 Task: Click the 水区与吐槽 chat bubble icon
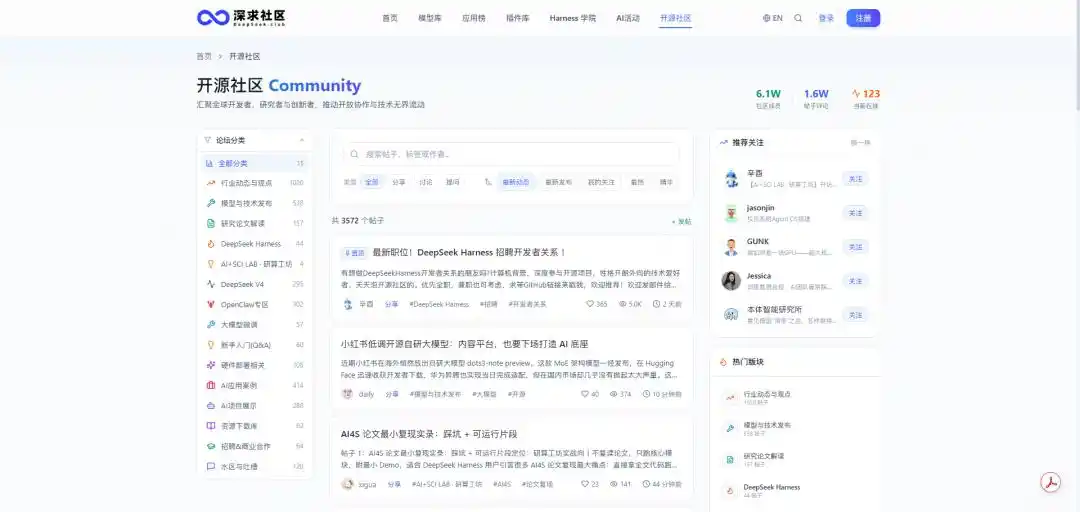coord(211,467)
